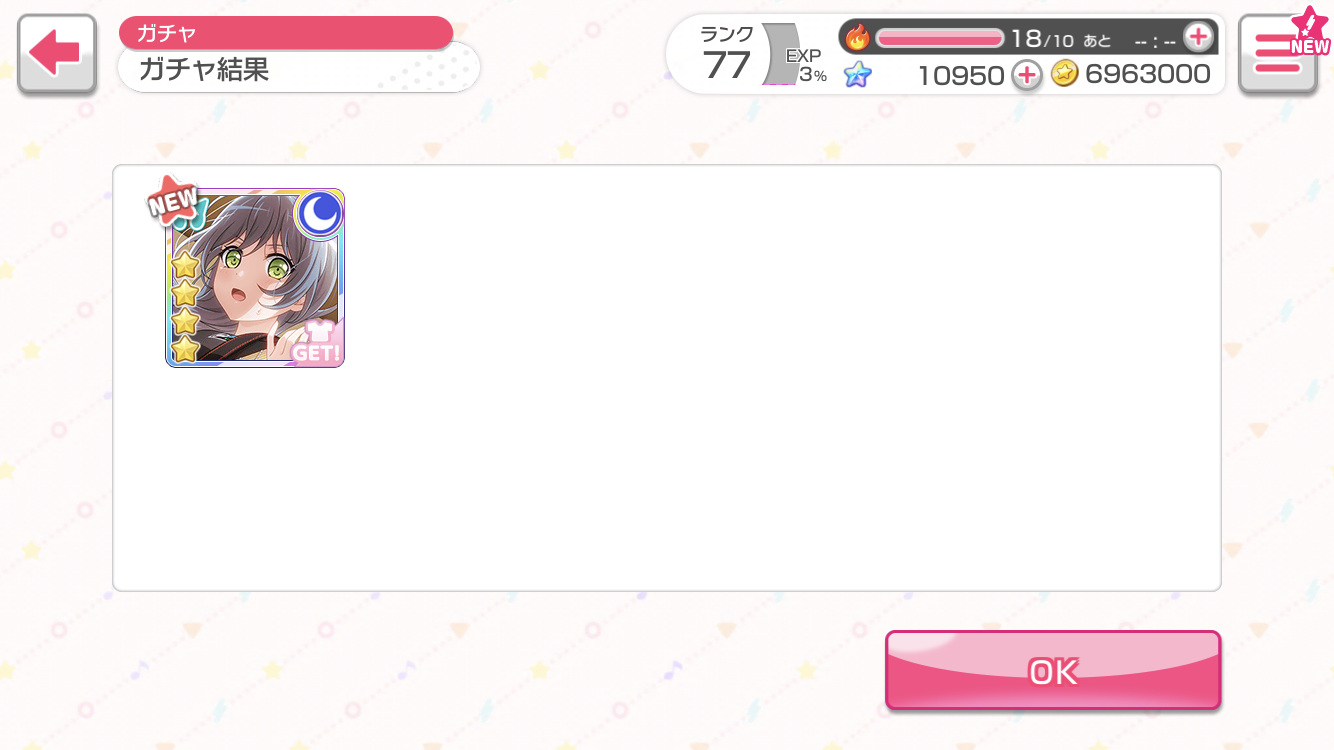Tap the column of four gold rarity stars
This screenshot has width=1334, height=750.
[185, 306]
